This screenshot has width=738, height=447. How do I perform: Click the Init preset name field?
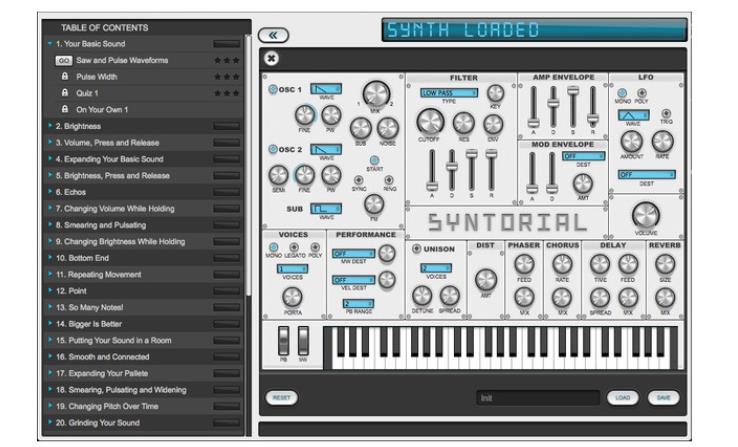pos(538,398)
